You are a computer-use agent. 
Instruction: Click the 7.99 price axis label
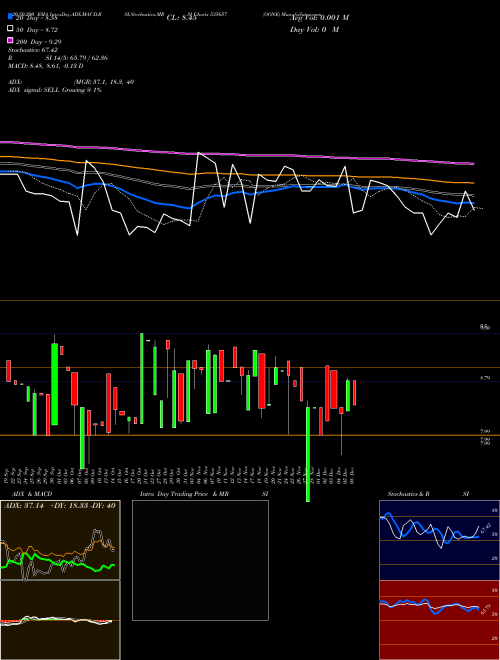(x=485, y=431)
